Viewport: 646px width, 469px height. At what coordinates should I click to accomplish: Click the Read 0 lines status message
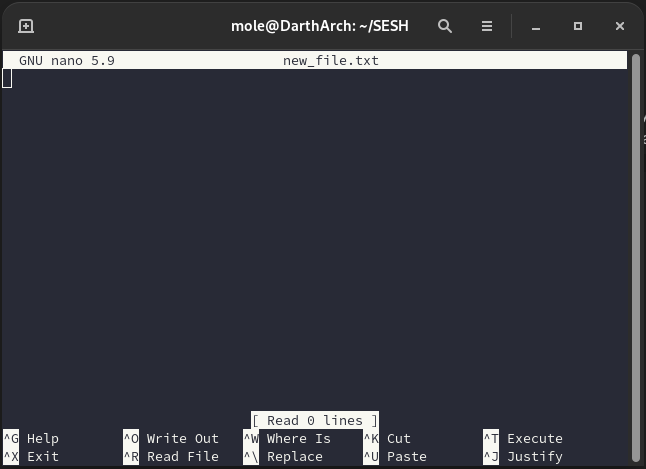point(315,420)
